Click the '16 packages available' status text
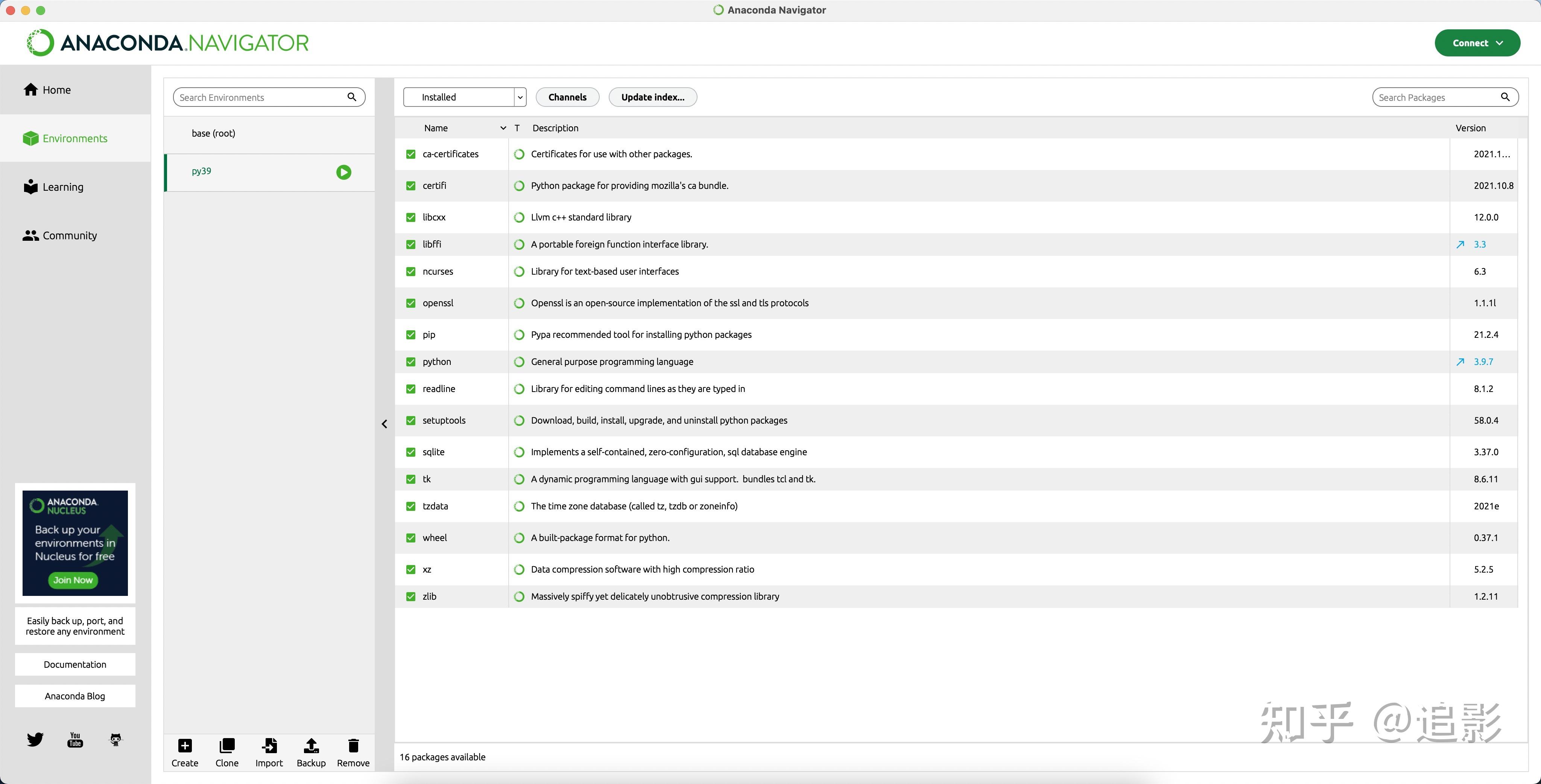The height and width of the screenshot is (784, 1541). (x=442, y=757)
